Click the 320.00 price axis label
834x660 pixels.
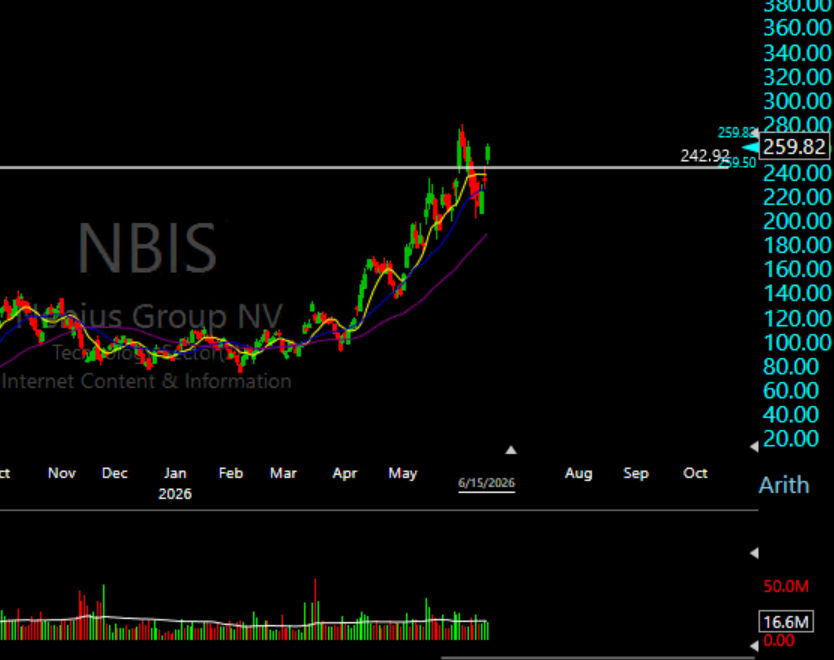coord(797,78)
